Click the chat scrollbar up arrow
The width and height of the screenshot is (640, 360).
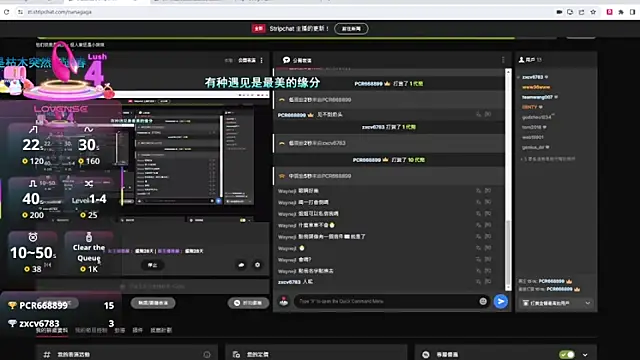pos(508,71)
